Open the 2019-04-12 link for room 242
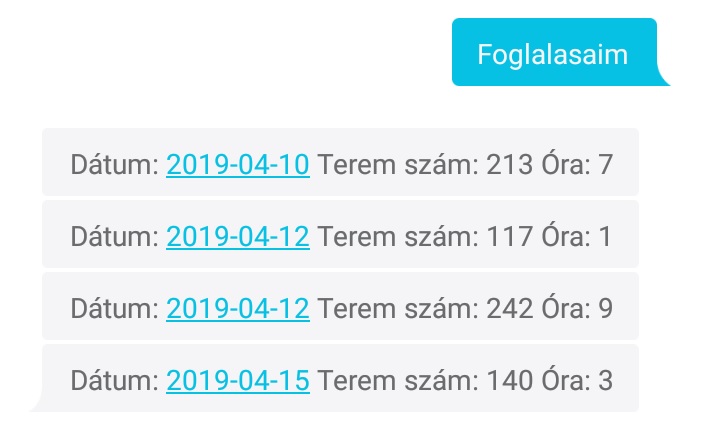The image size is (707, 430). click(238, 308)
